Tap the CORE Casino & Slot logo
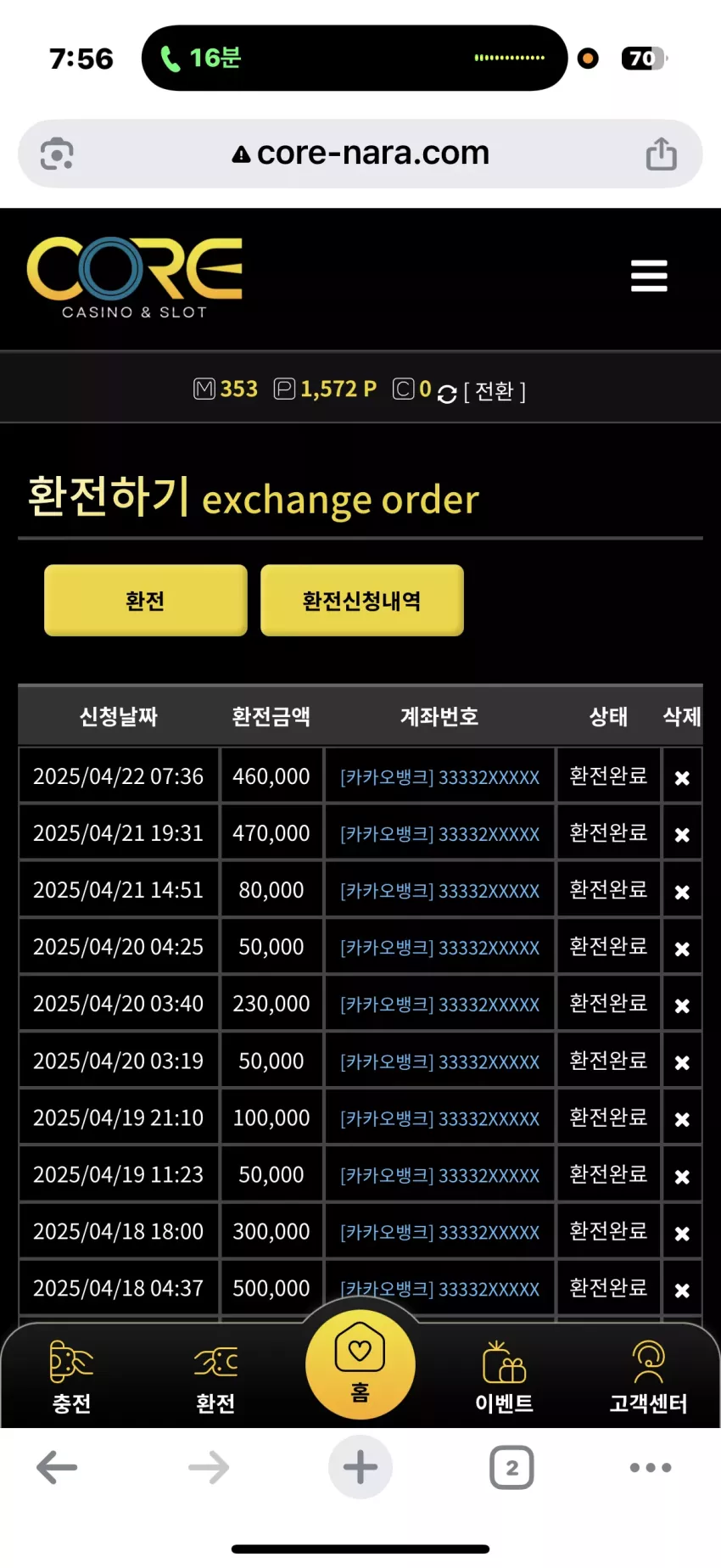Viewport: 721px width, 1568px height. pos(135,277)
